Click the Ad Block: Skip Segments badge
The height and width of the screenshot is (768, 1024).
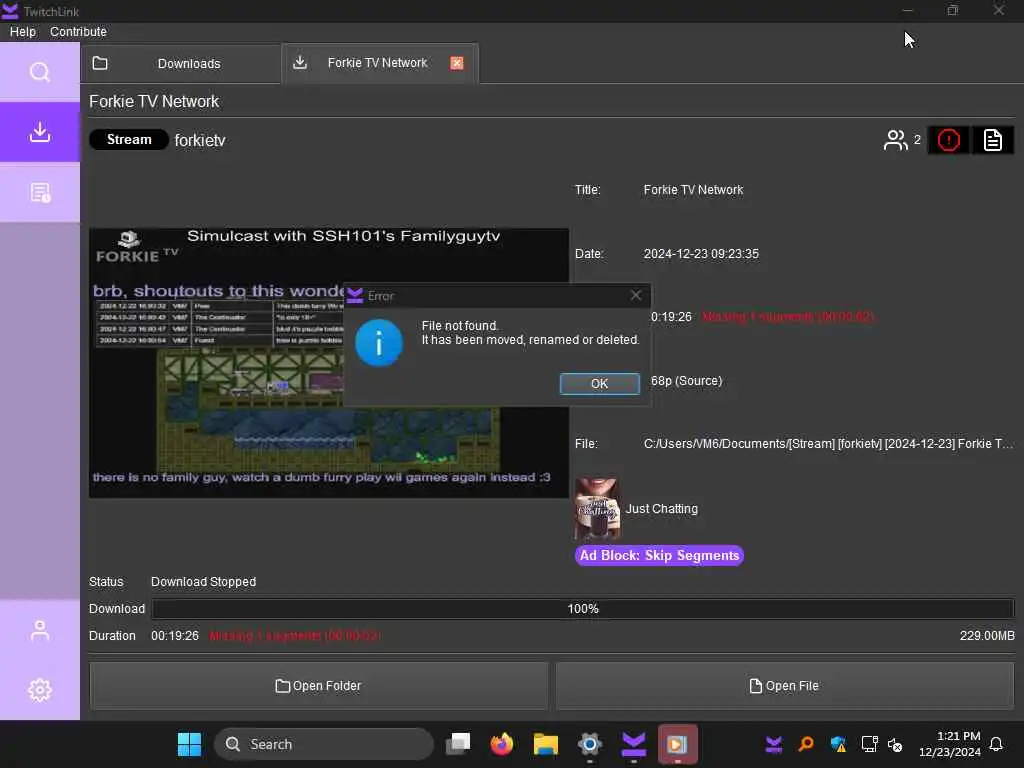point(659,556)
